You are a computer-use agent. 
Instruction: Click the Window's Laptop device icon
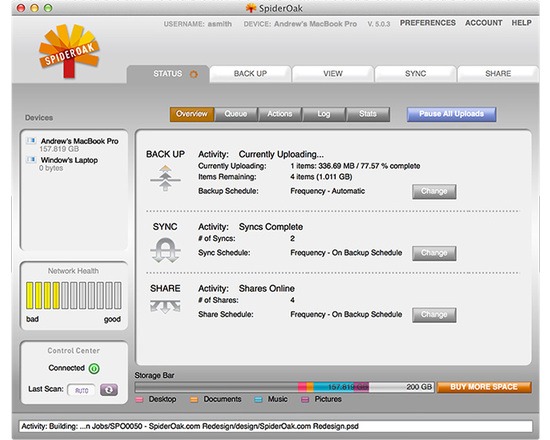(31, 160)
